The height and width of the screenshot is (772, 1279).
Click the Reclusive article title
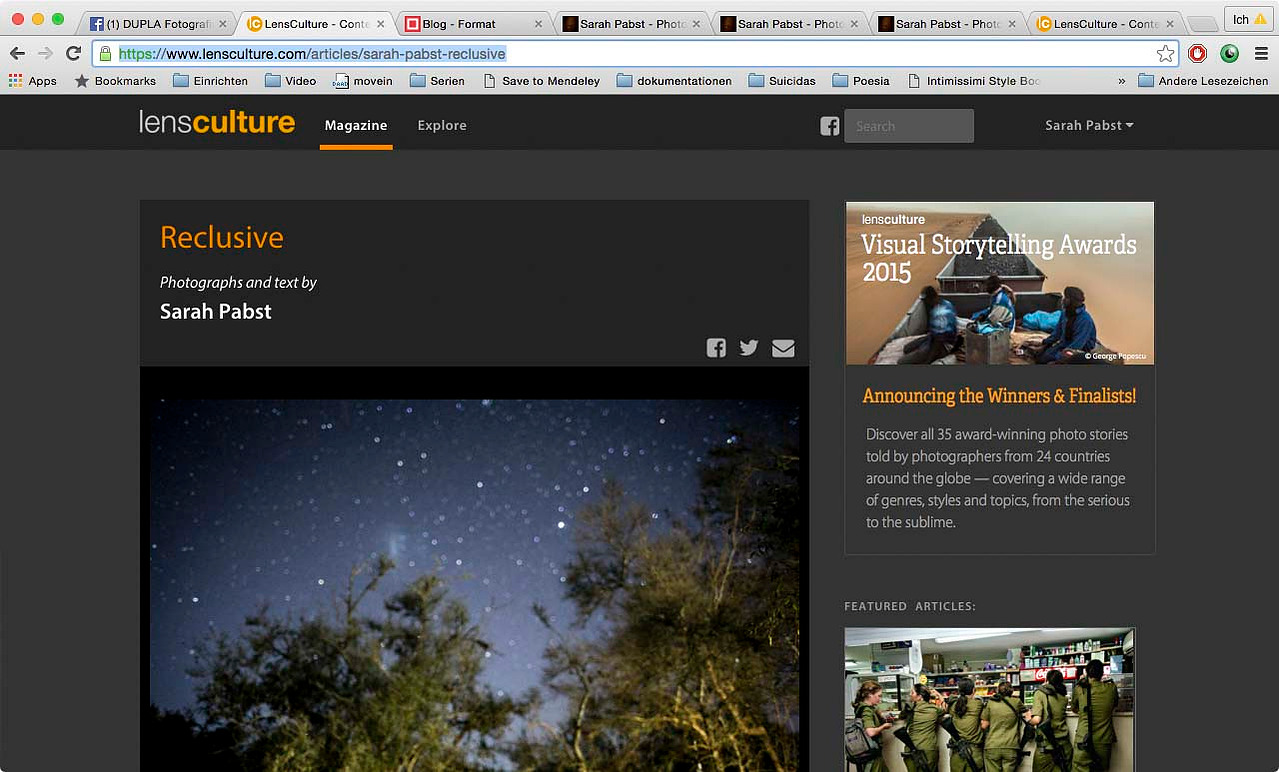pyautogui.click(x=222, y=237)
